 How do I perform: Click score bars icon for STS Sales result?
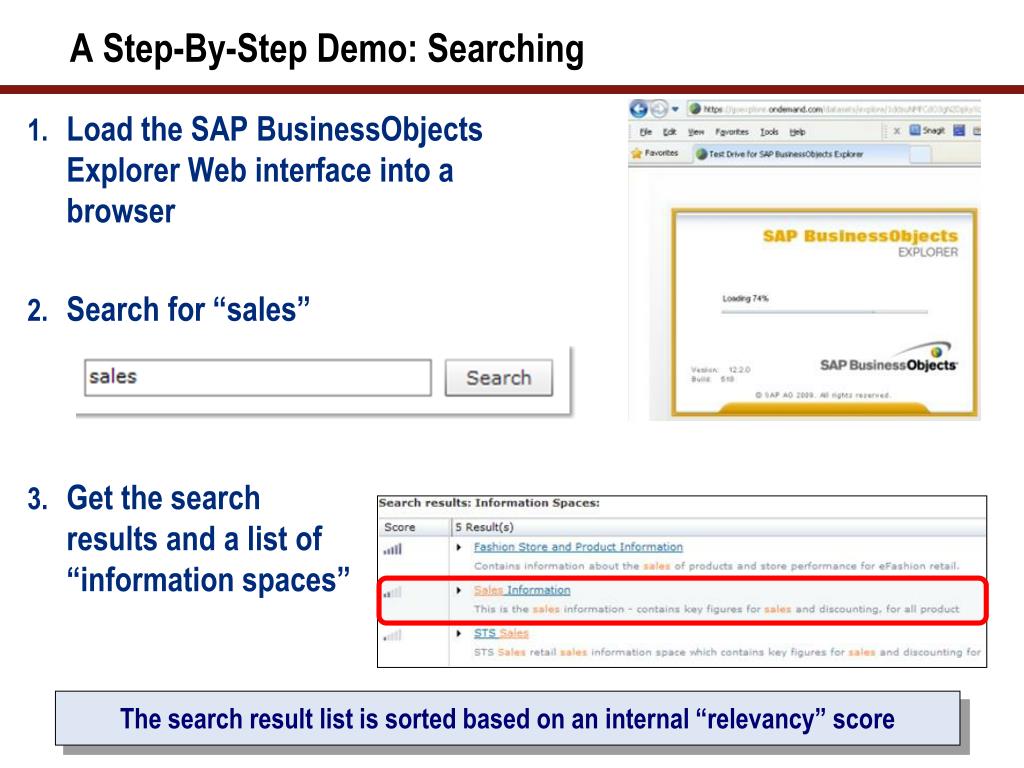pos(392,635)
